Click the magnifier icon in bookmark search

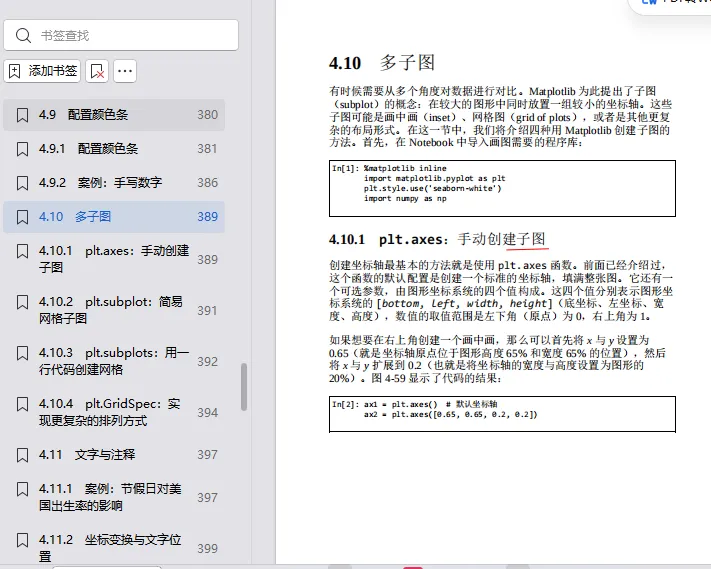23,35
